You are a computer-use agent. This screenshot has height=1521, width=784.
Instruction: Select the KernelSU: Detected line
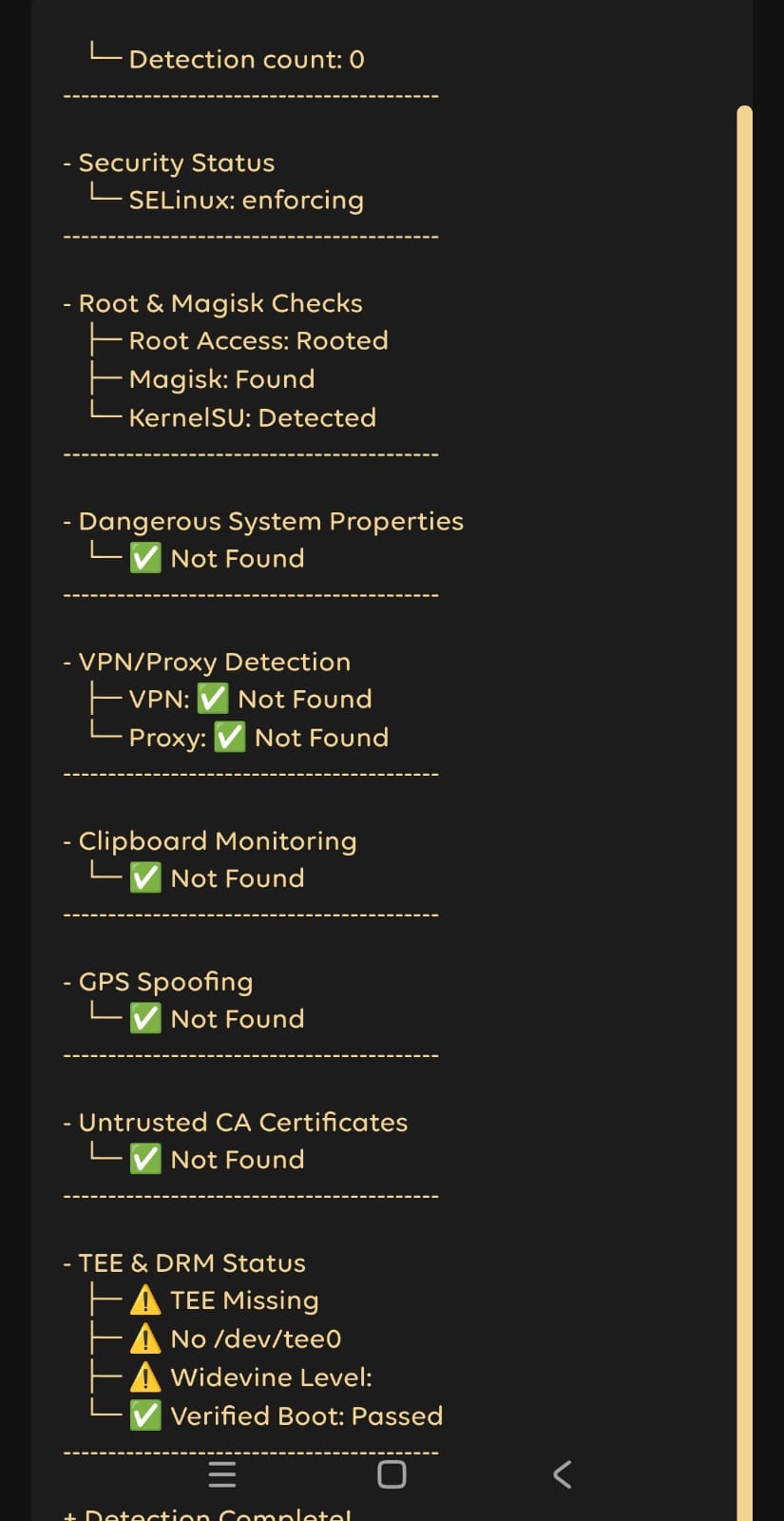click(x=253, y=417)
